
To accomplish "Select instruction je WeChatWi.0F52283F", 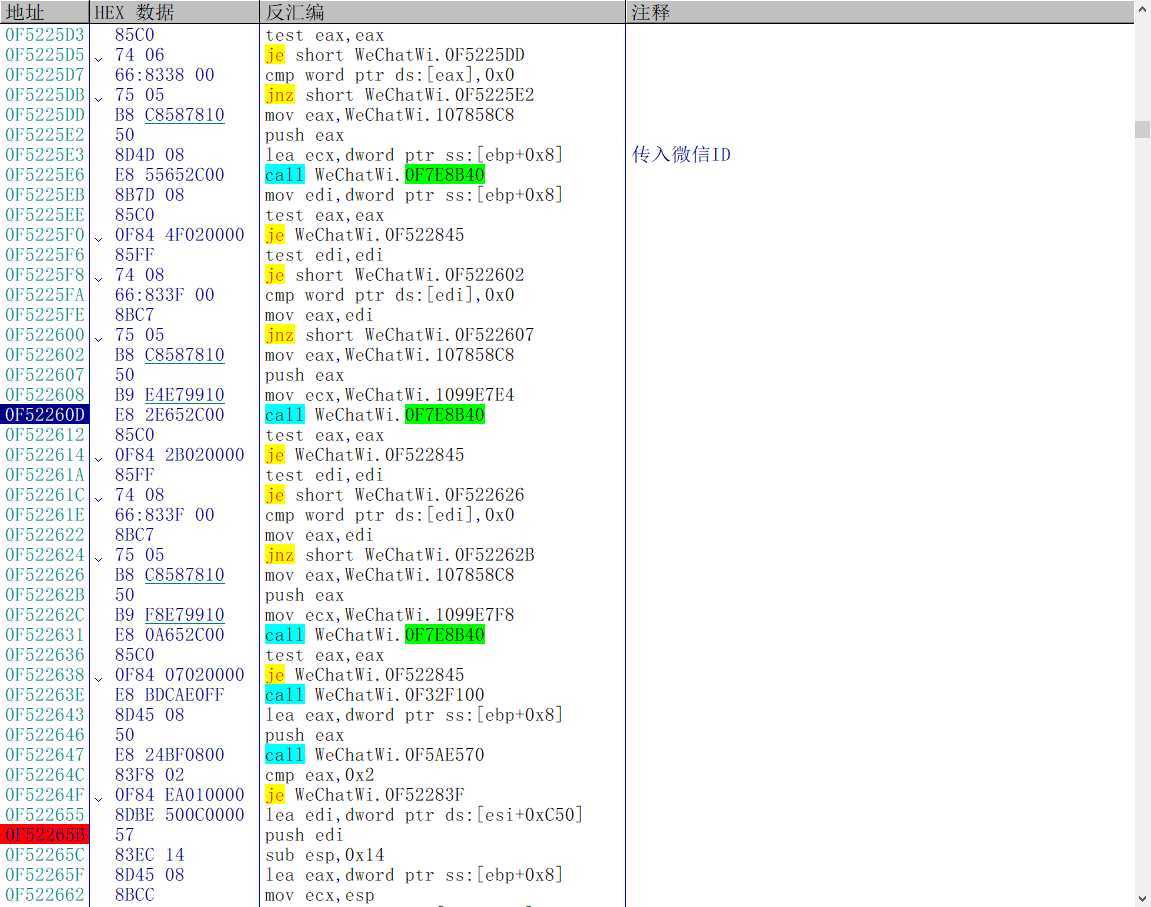I will (365, 795).
